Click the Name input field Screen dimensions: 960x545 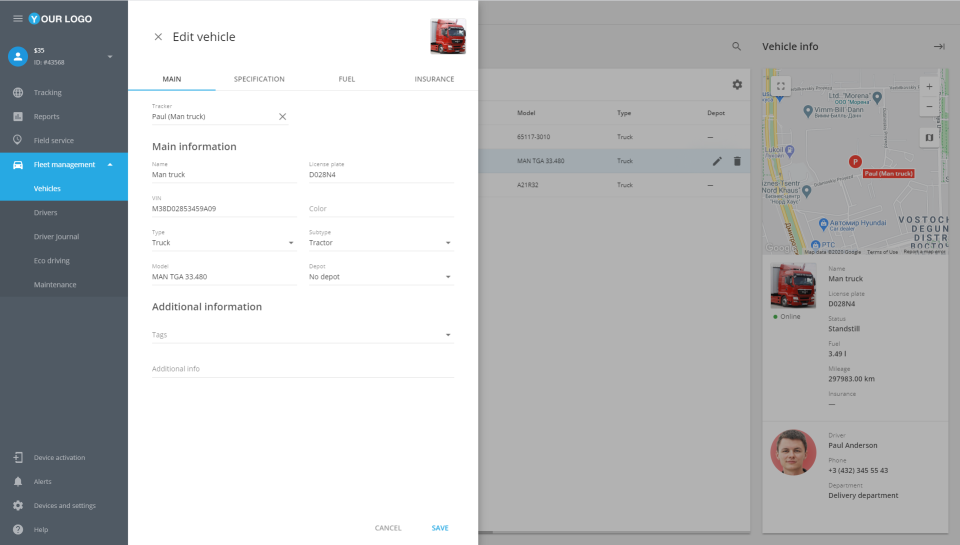click(x=224, y=175)
